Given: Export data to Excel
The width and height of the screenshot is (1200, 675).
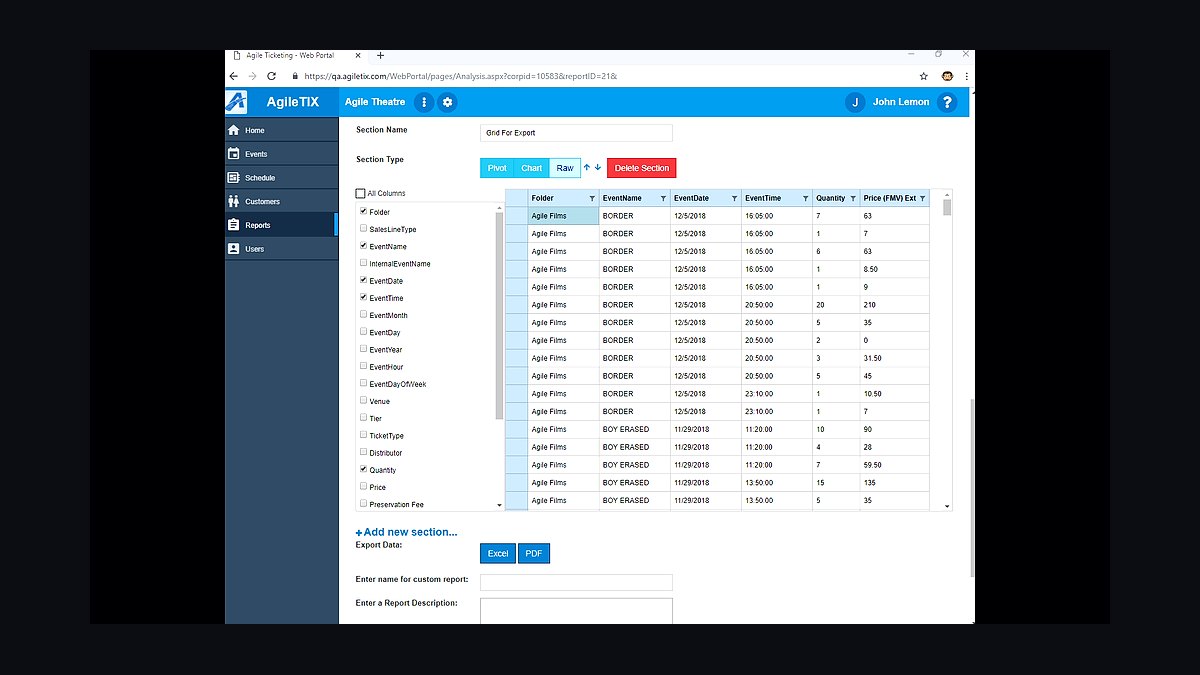Looking at the screenshot, I should pyautogui.click(x=498, y=553).
